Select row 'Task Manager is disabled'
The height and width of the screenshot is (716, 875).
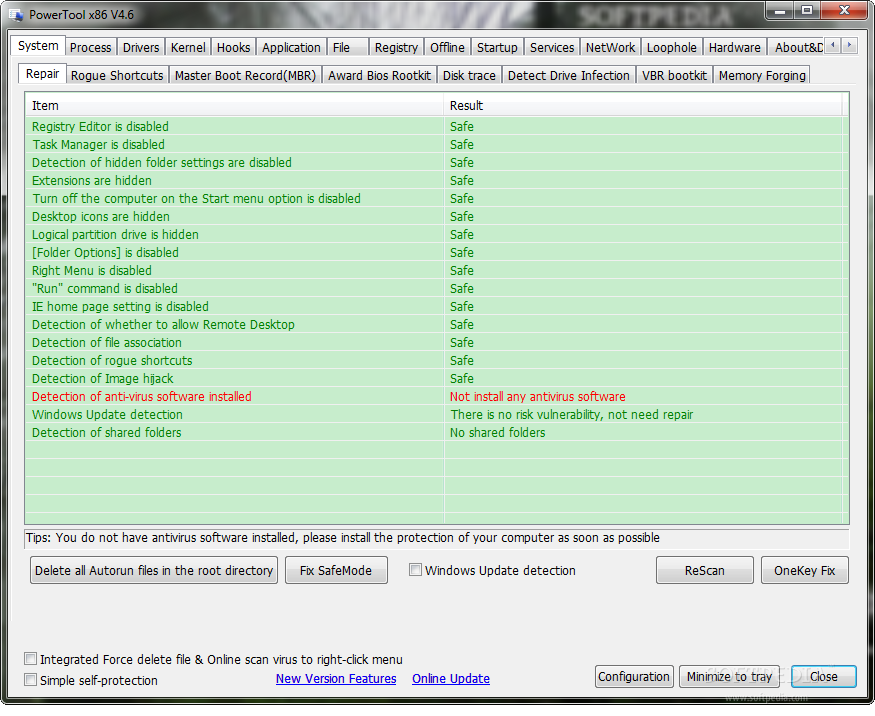click(x=434, y=145)
